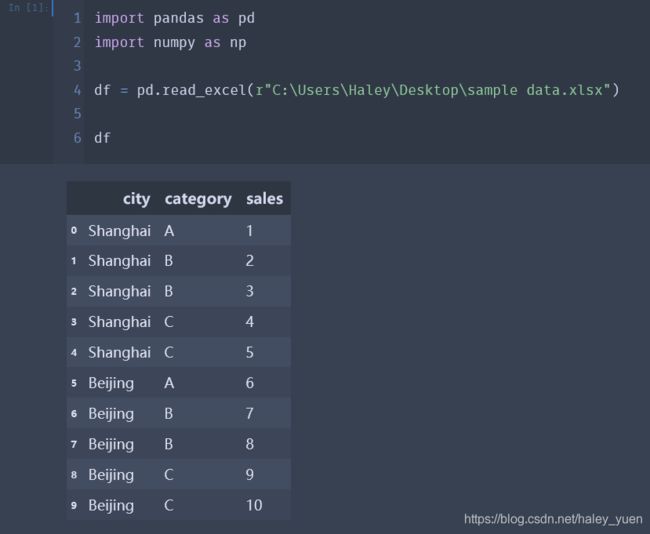Open the blog.csdn.net/haley_yuen watermark link

tap(553, 519)
